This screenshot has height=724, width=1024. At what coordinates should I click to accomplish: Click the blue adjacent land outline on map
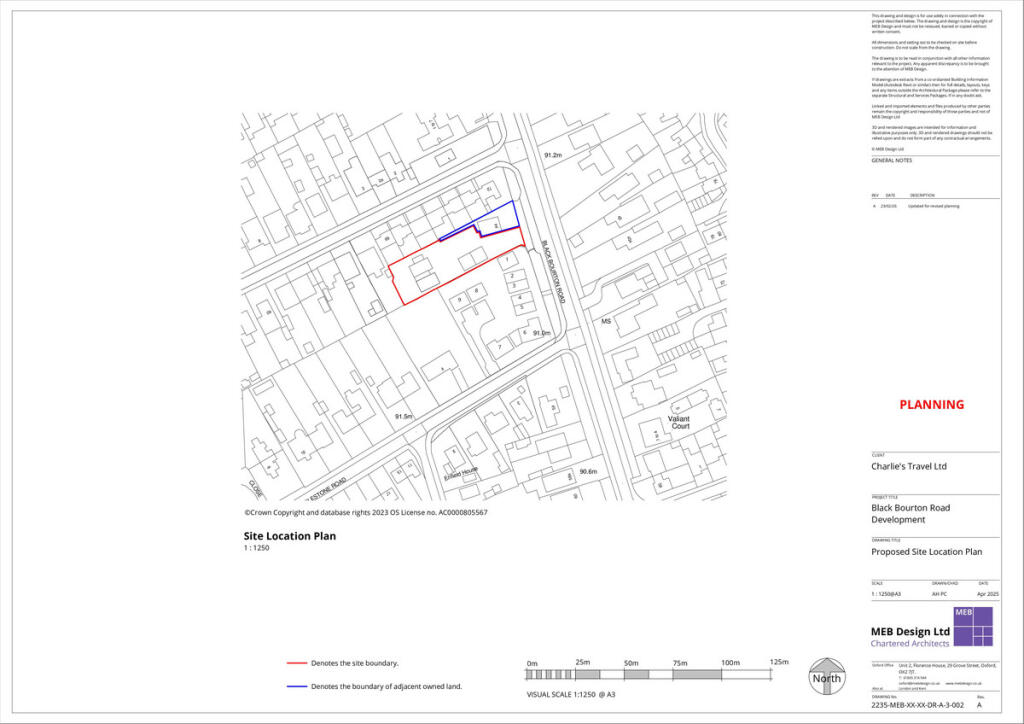[x=480, y=220]
